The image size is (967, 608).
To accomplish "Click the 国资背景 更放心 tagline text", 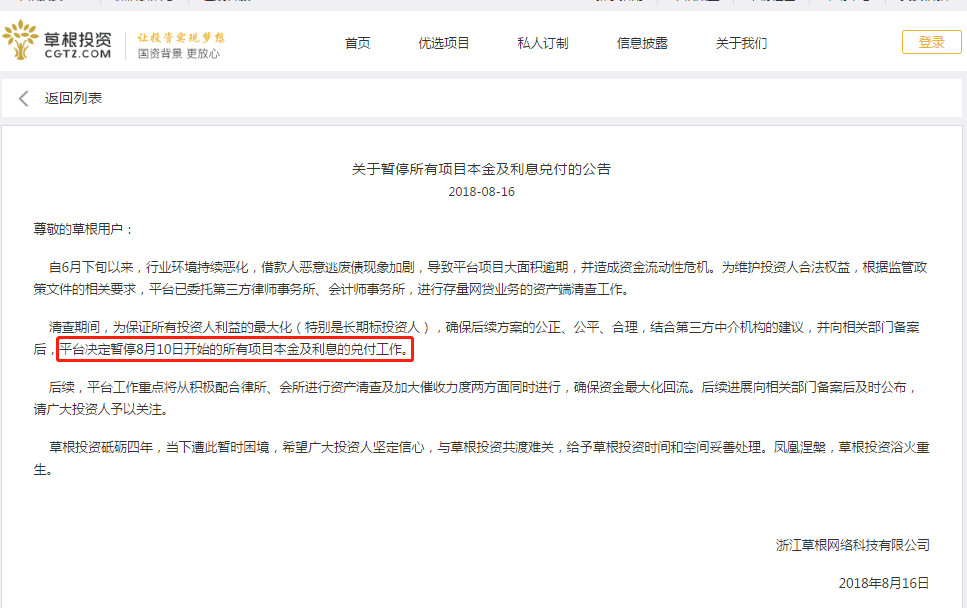I will coord(178,54).
